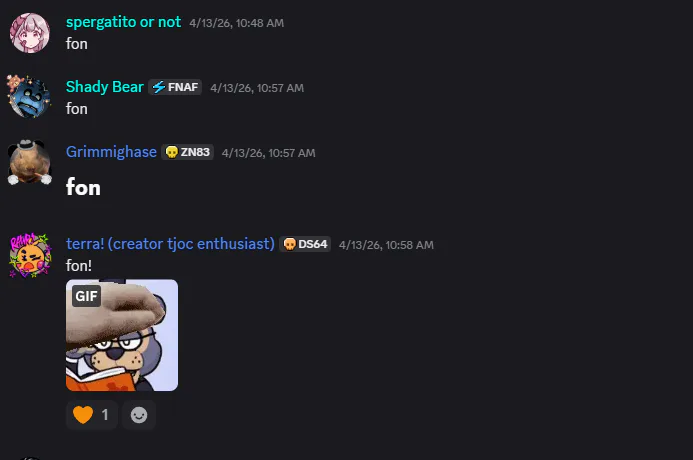Open spergatito or not's avatar

[x=30, y=33]
